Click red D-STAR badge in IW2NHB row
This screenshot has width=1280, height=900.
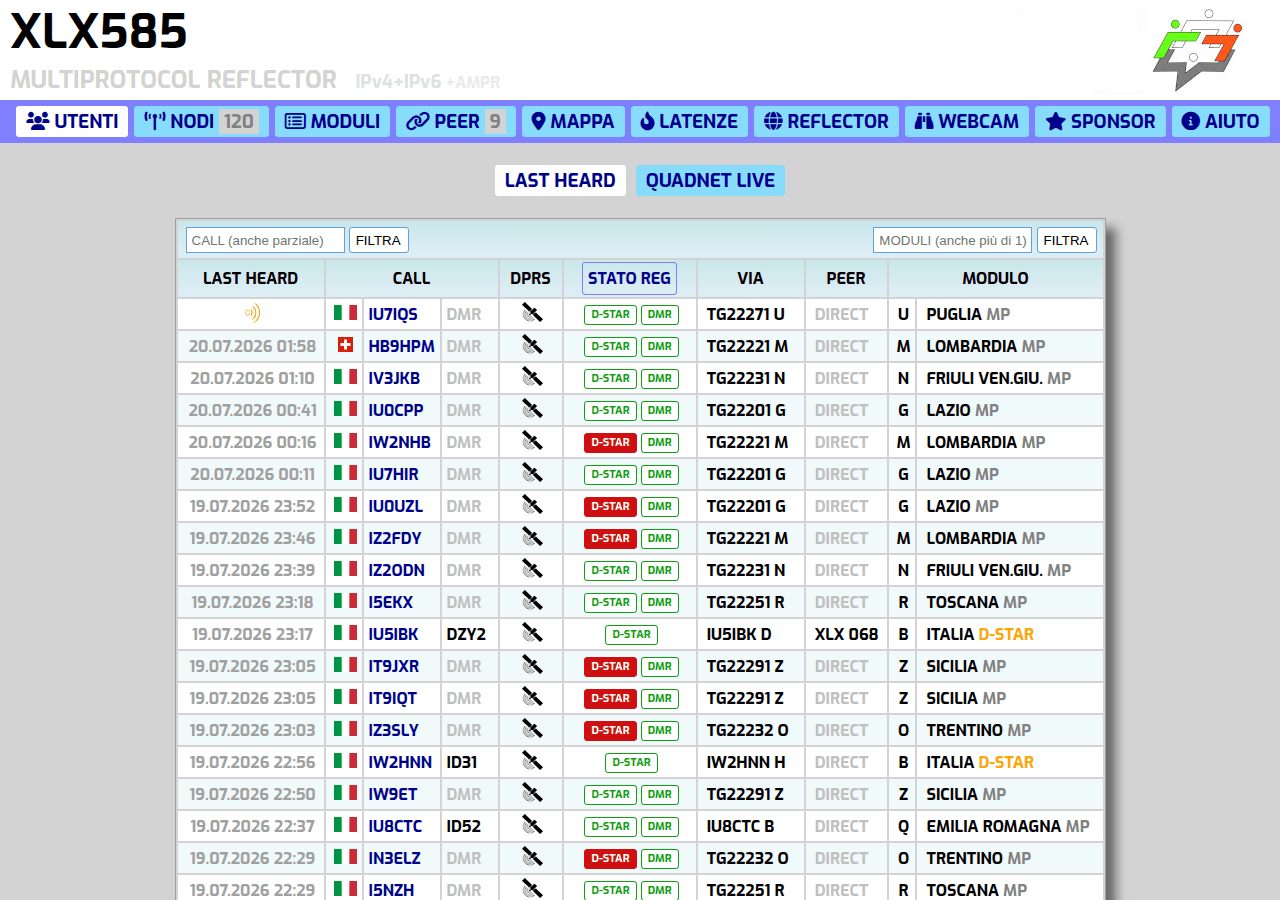click(x=610, y=442)
